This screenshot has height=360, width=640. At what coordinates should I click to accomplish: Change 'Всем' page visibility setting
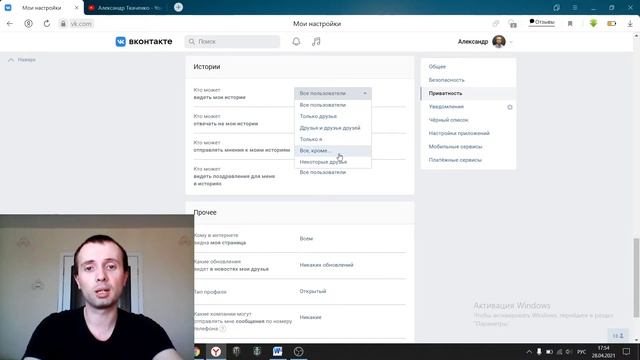(306, 238)
